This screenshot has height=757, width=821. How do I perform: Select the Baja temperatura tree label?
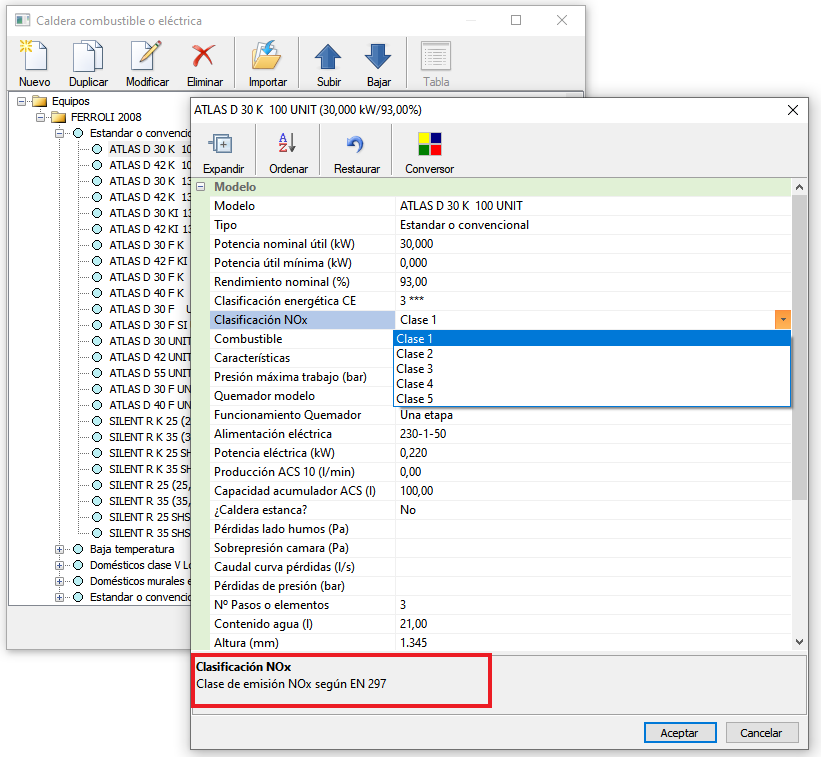[x=132, y=549]
